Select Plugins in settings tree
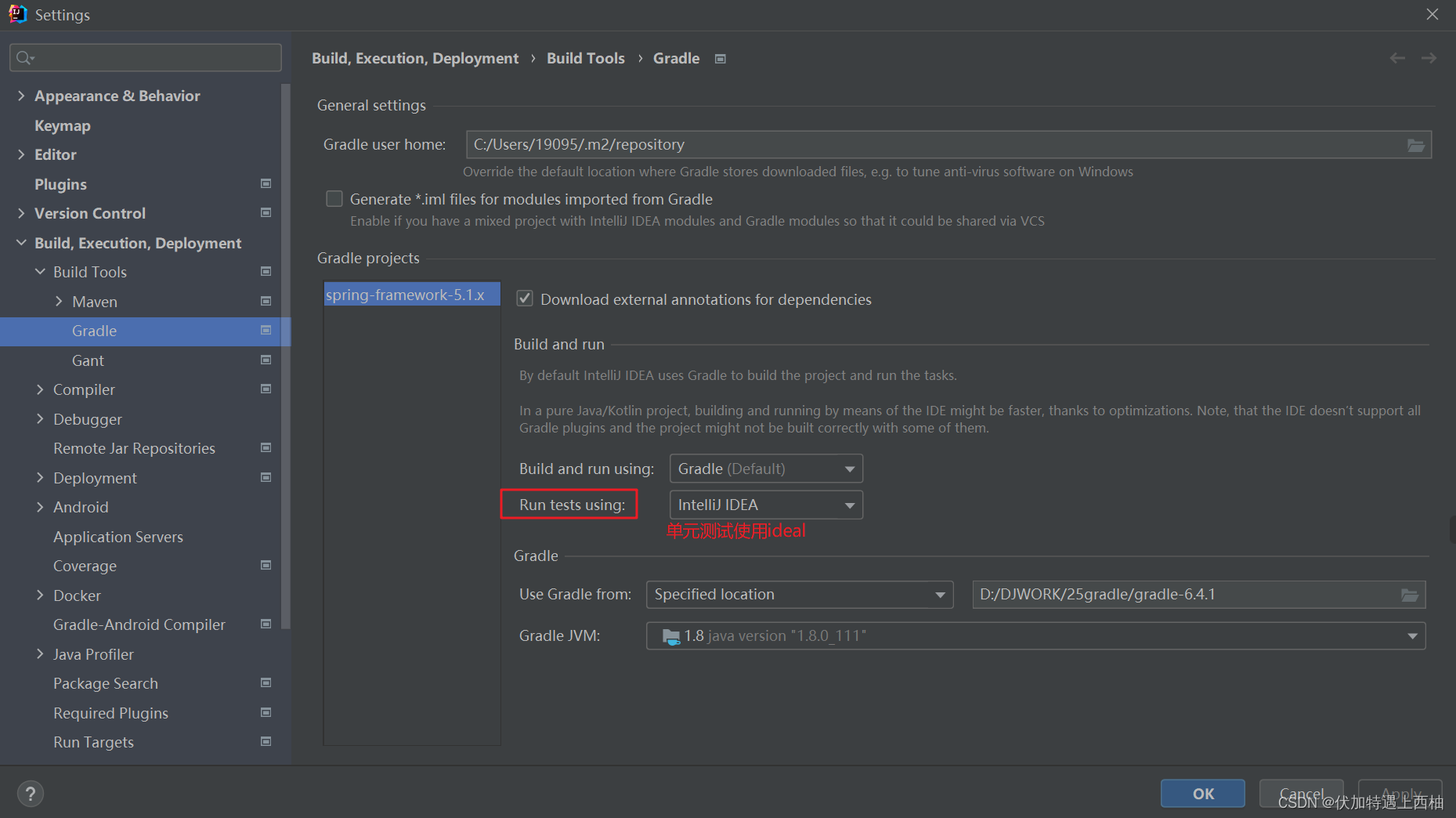The height and width of the screenshot is (818, 1456). pos(60,184)
